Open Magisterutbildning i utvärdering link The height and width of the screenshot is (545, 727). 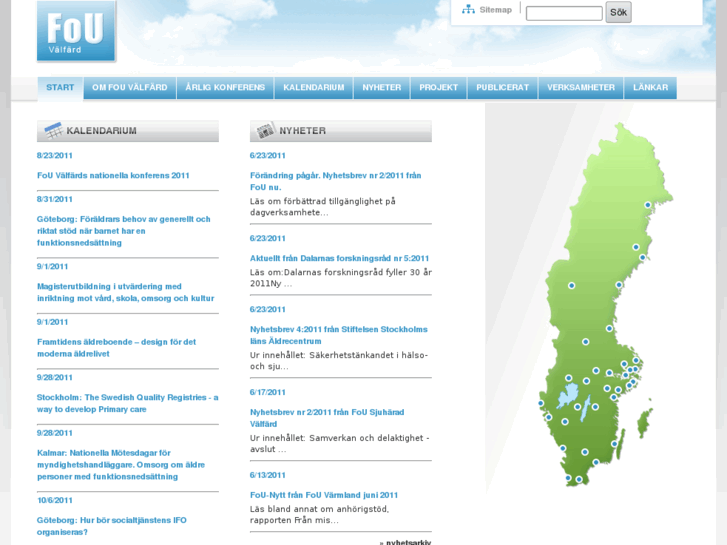coord(126,292)
